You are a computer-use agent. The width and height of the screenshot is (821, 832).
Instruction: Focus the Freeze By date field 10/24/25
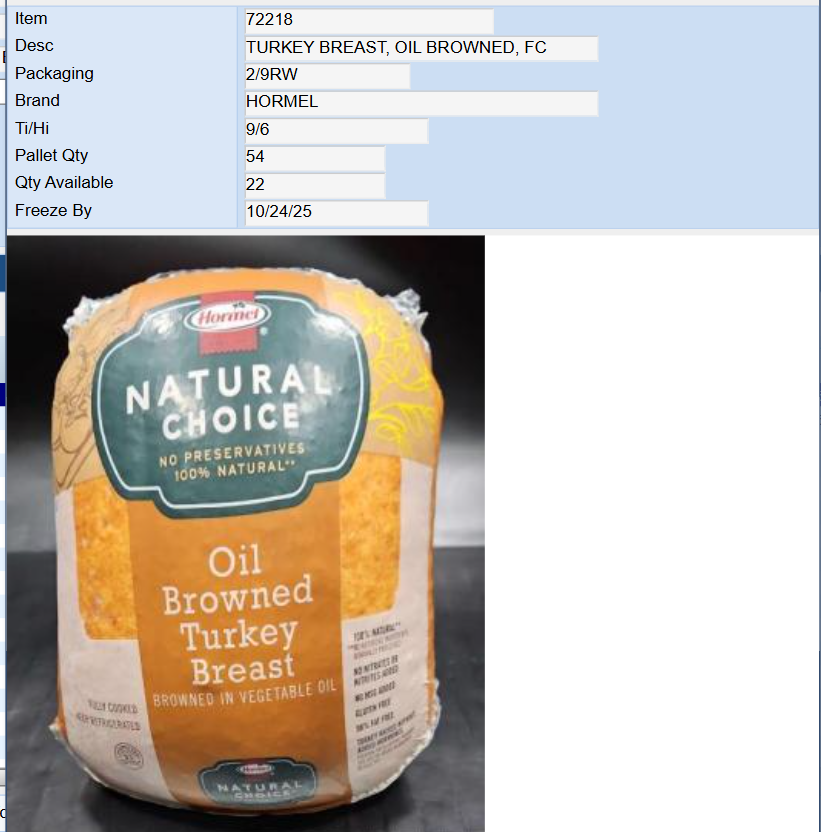[336, 212]
